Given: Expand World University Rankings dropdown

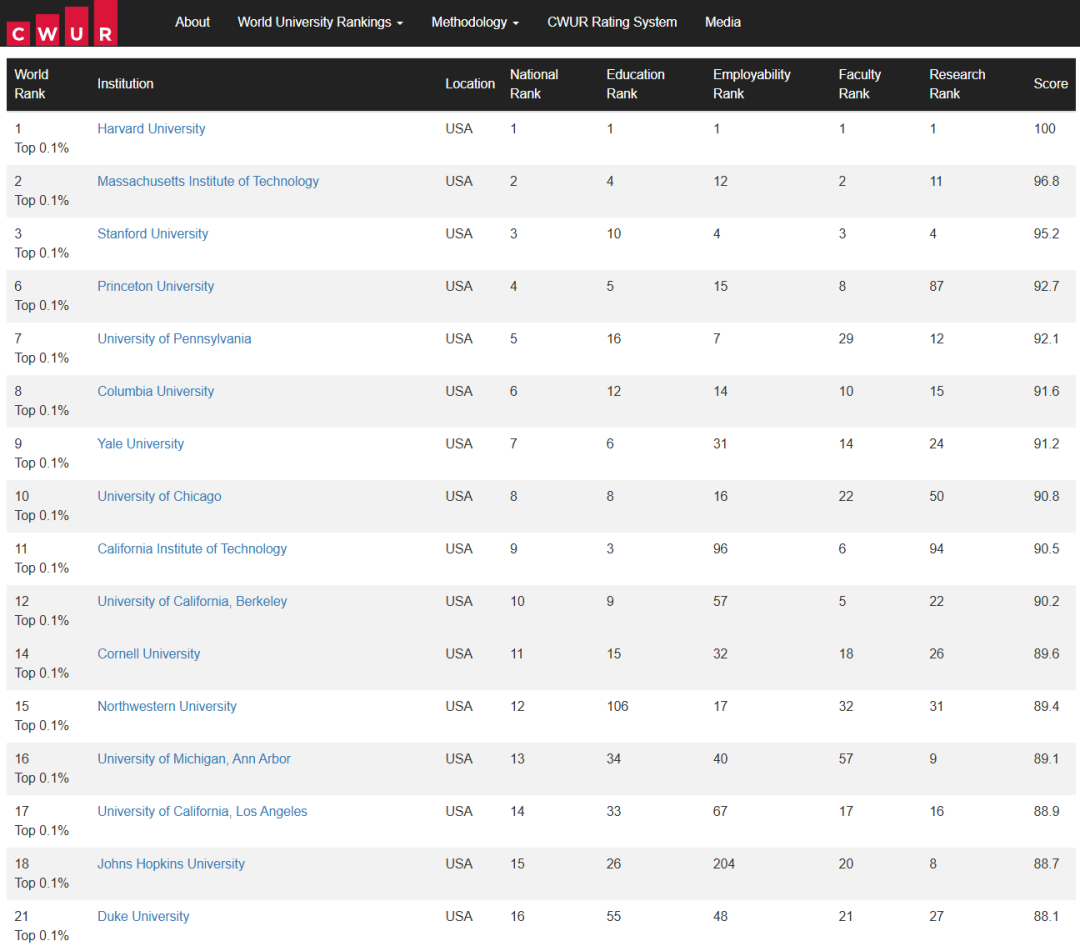Looking at the screenshot, I should point(320,22).
